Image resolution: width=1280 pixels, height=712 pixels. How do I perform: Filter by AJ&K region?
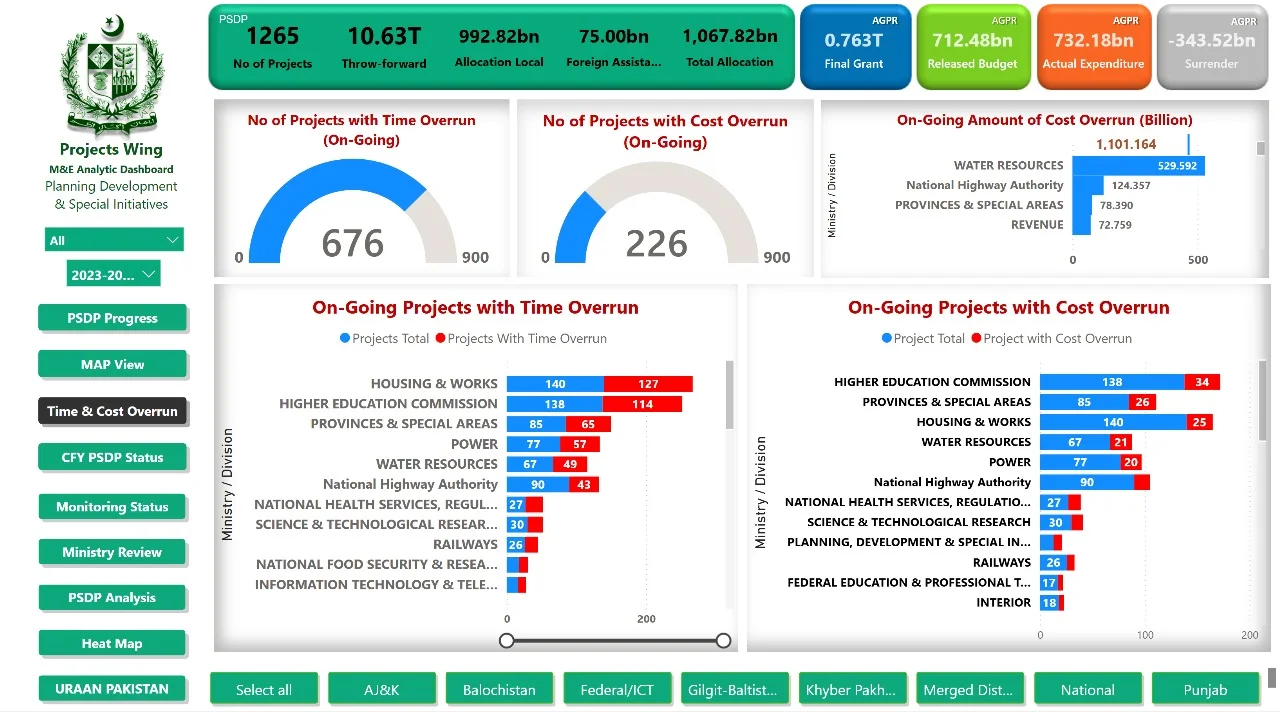coord(382,689)
